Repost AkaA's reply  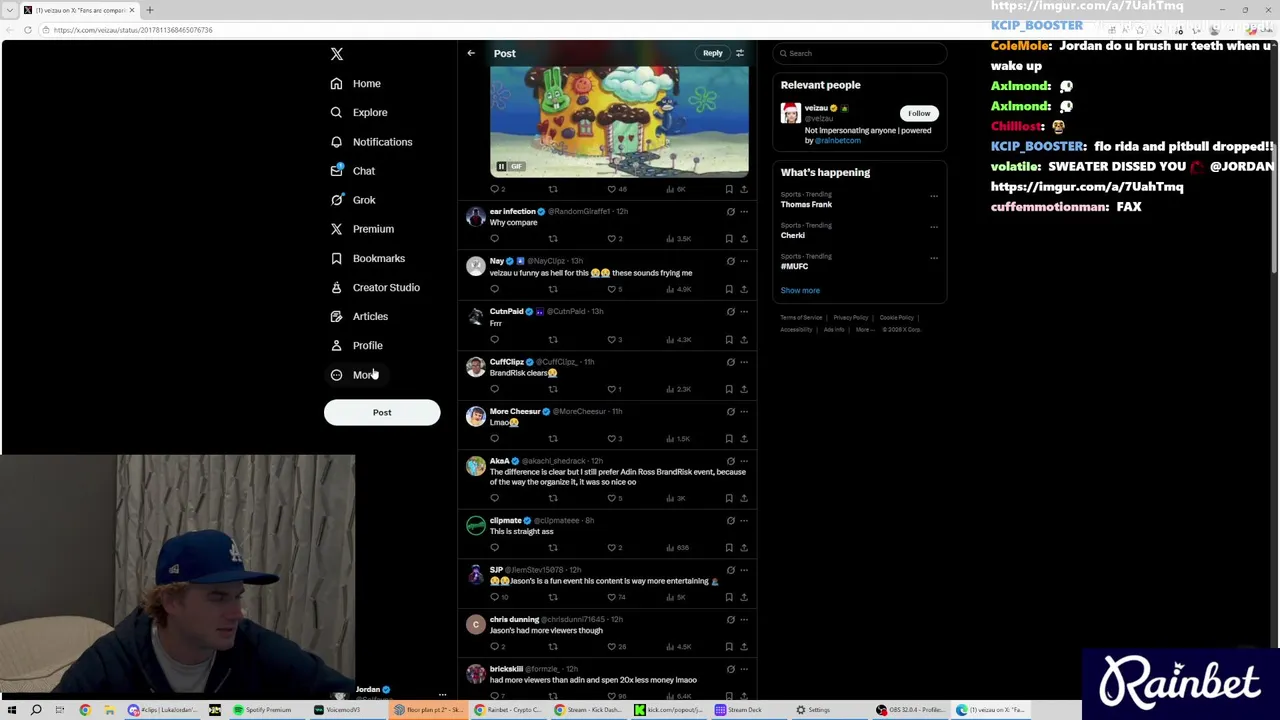[x=553, y=498]
